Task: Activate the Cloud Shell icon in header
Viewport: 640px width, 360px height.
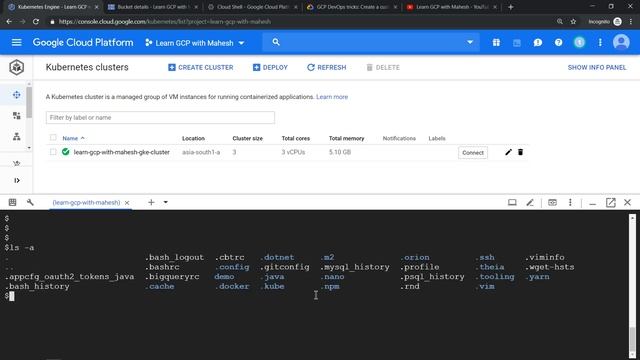Action: [x=517, y=42]
